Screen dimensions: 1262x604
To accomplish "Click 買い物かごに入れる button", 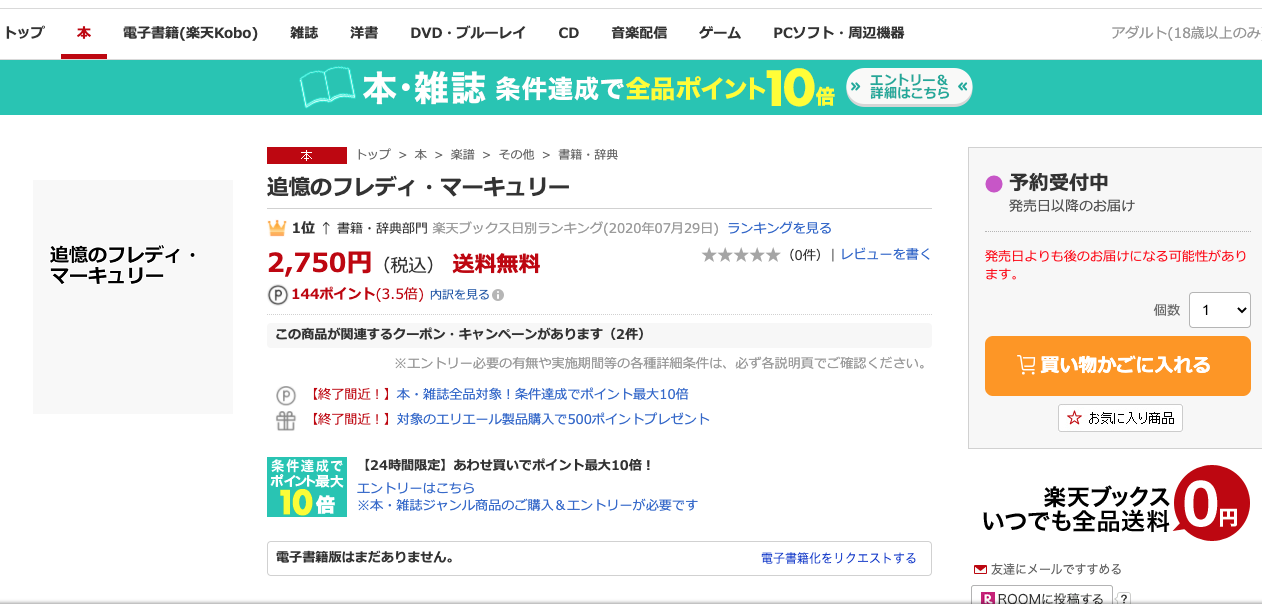I will click(1118, 366).
